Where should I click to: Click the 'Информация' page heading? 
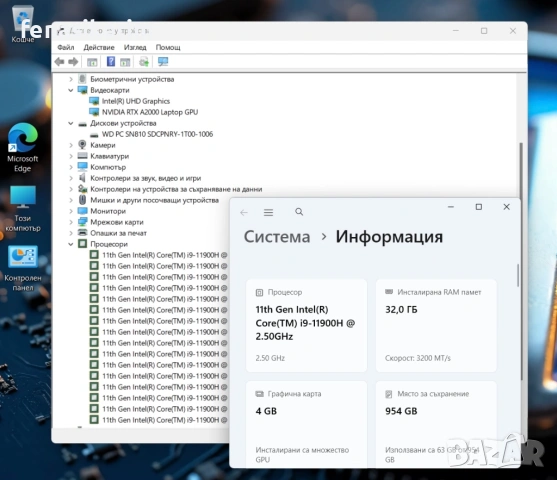pyautogui.click(x=389, y=237)
